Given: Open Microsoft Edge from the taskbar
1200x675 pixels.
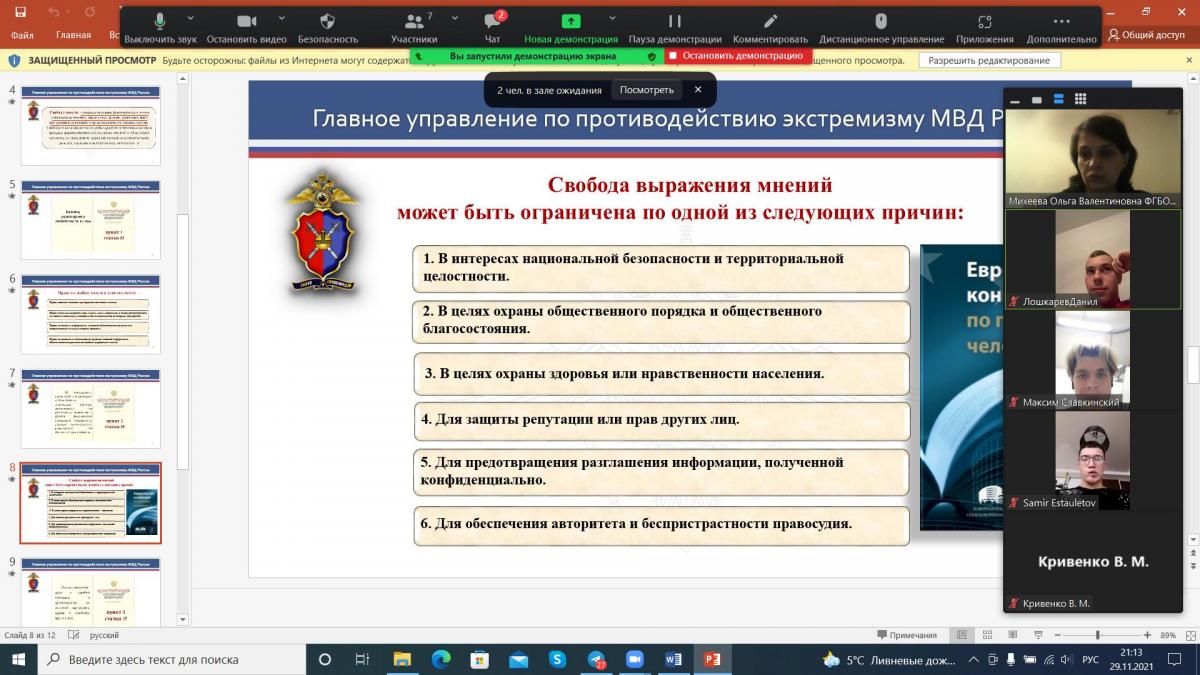Looking at the screenshot, I should (440, 659).
